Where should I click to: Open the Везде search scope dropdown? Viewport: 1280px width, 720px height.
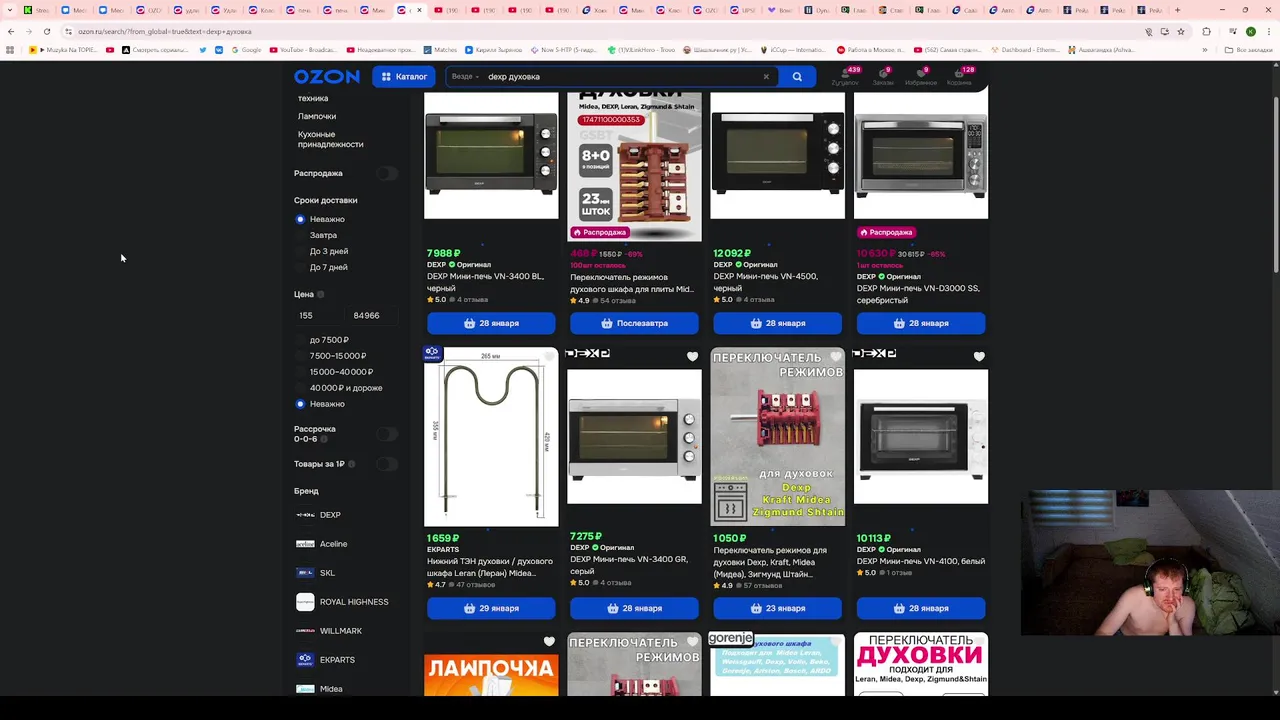pos(465,77)
